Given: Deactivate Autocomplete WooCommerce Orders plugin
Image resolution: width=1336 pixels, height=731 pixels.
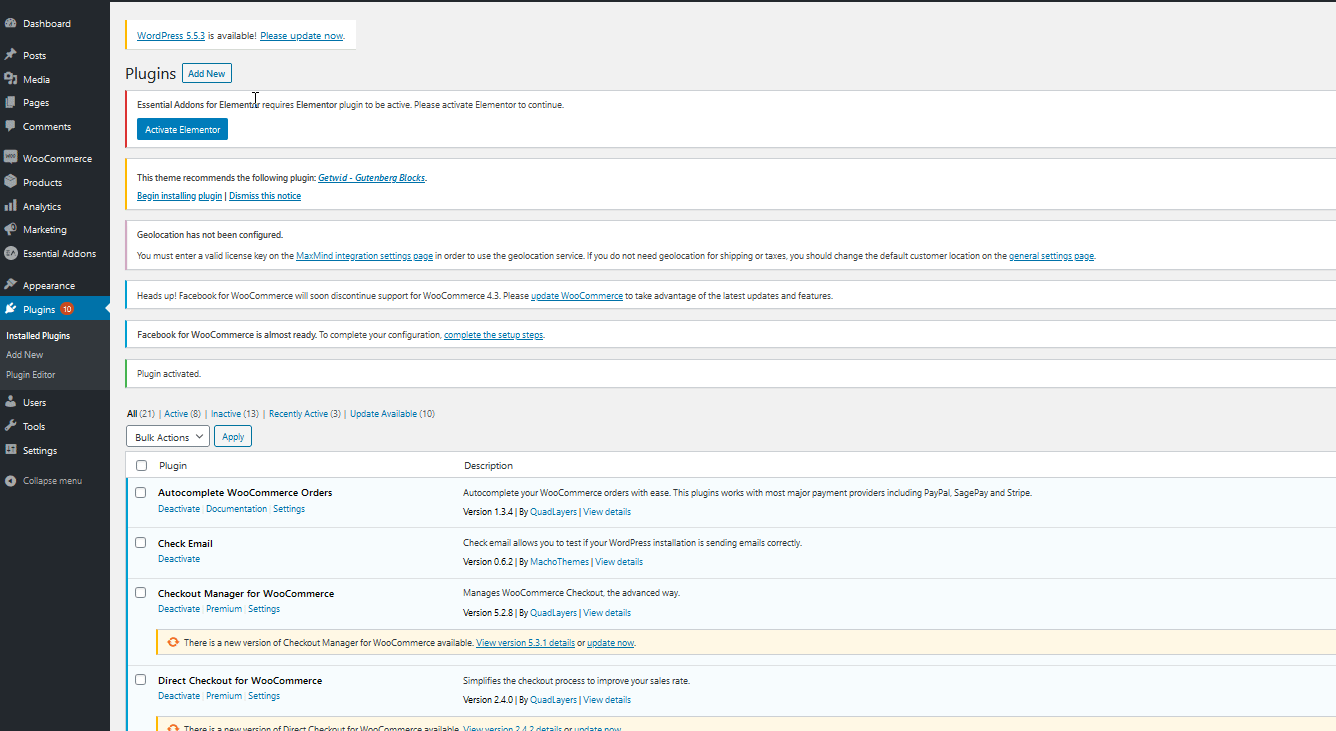Looking at the screenshot, I should click(179, 509).
